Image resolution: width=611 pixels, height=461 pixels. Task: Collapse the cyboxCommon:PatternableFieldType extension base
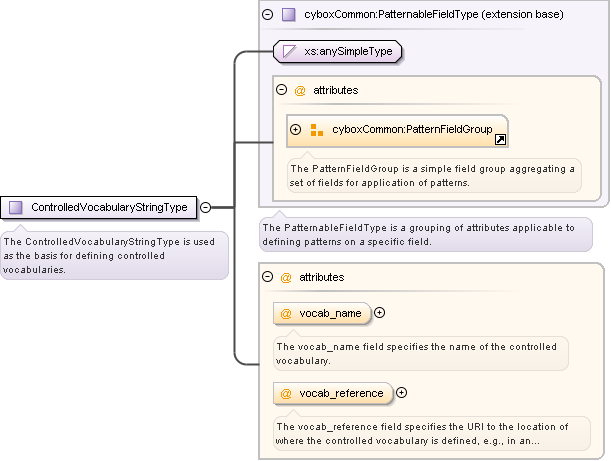coord(267,15)
